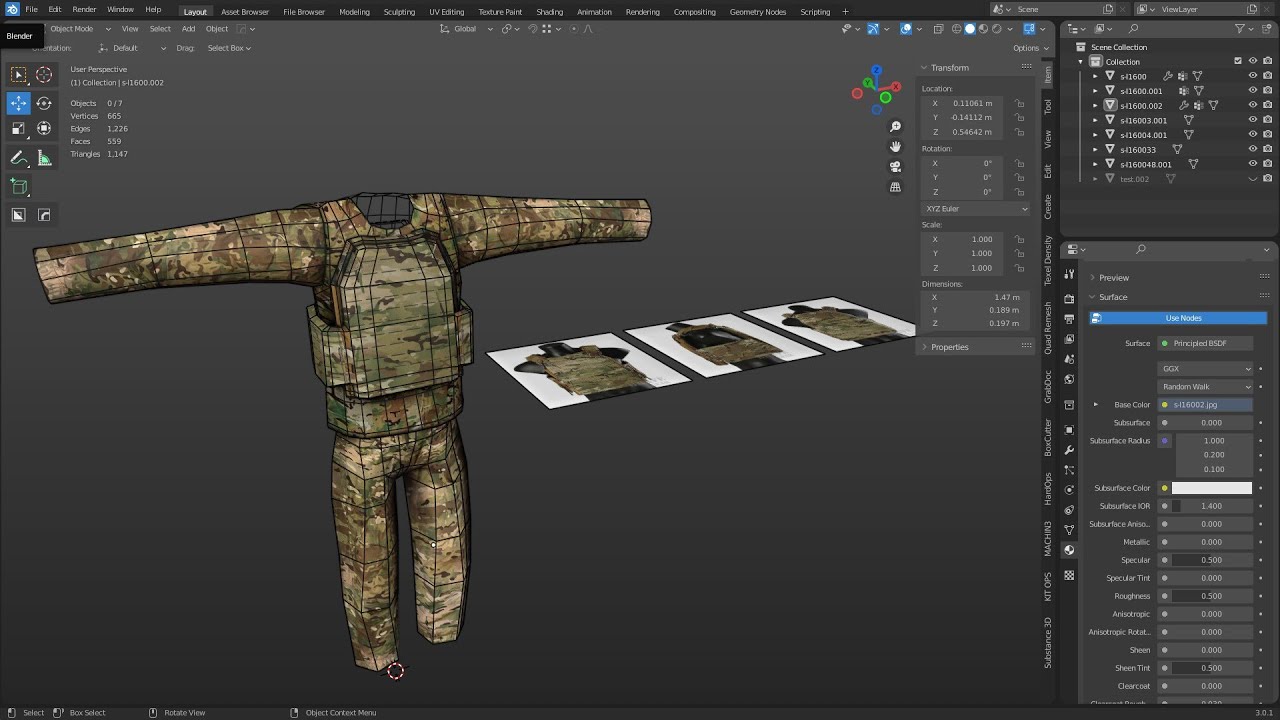Viewport: 1280px width, 720px height.
Task: Click the zoom viewport magnifier icon
Action: (895, 127)
